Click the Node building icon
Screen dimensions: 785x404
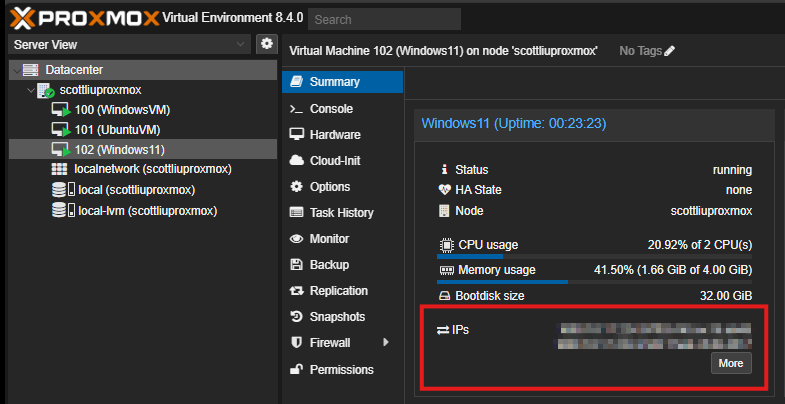coord(444,211)
